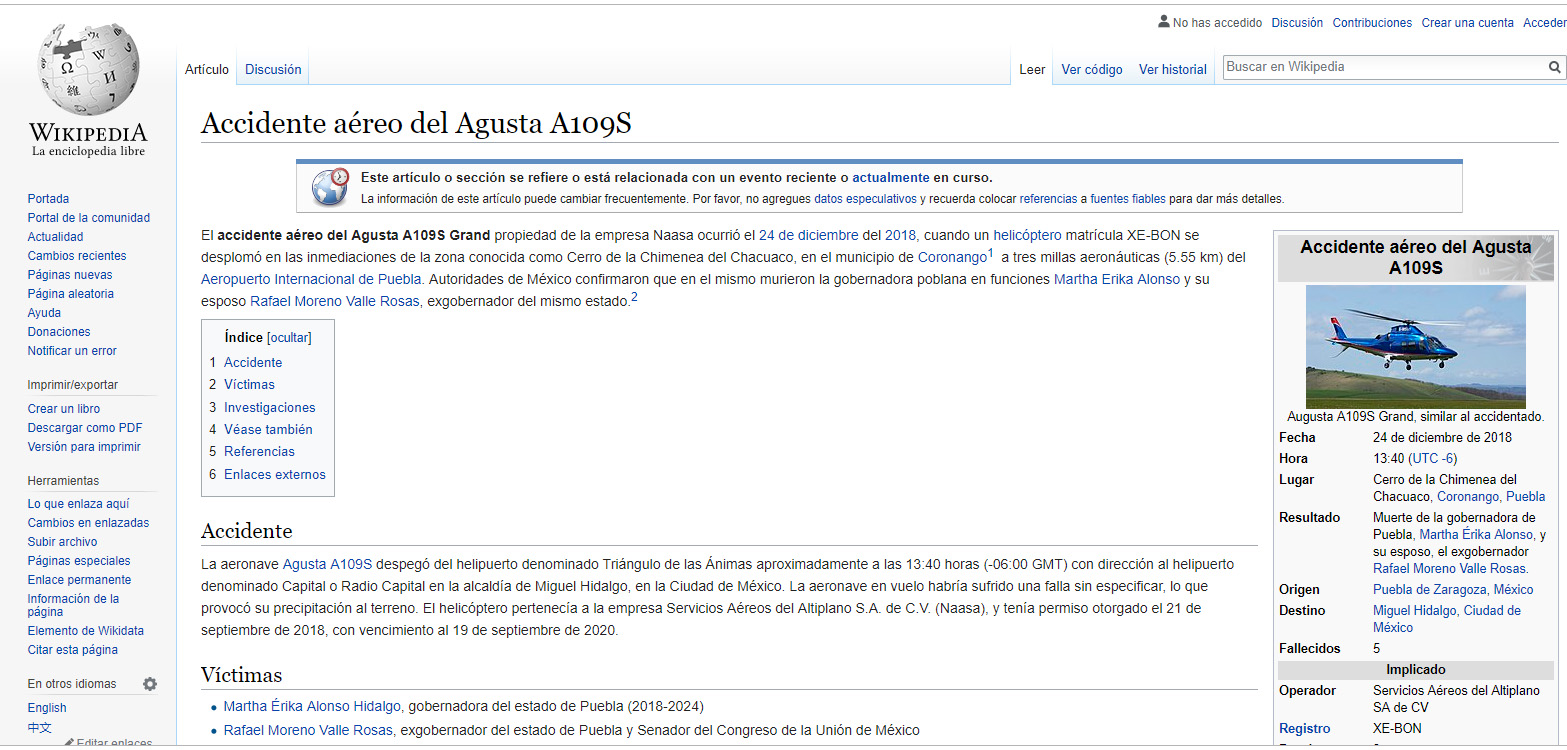Jump to Investigaciones in the index
This screenshot has height=750, width=1567.
pyautogui.click(x=270, y=407)
